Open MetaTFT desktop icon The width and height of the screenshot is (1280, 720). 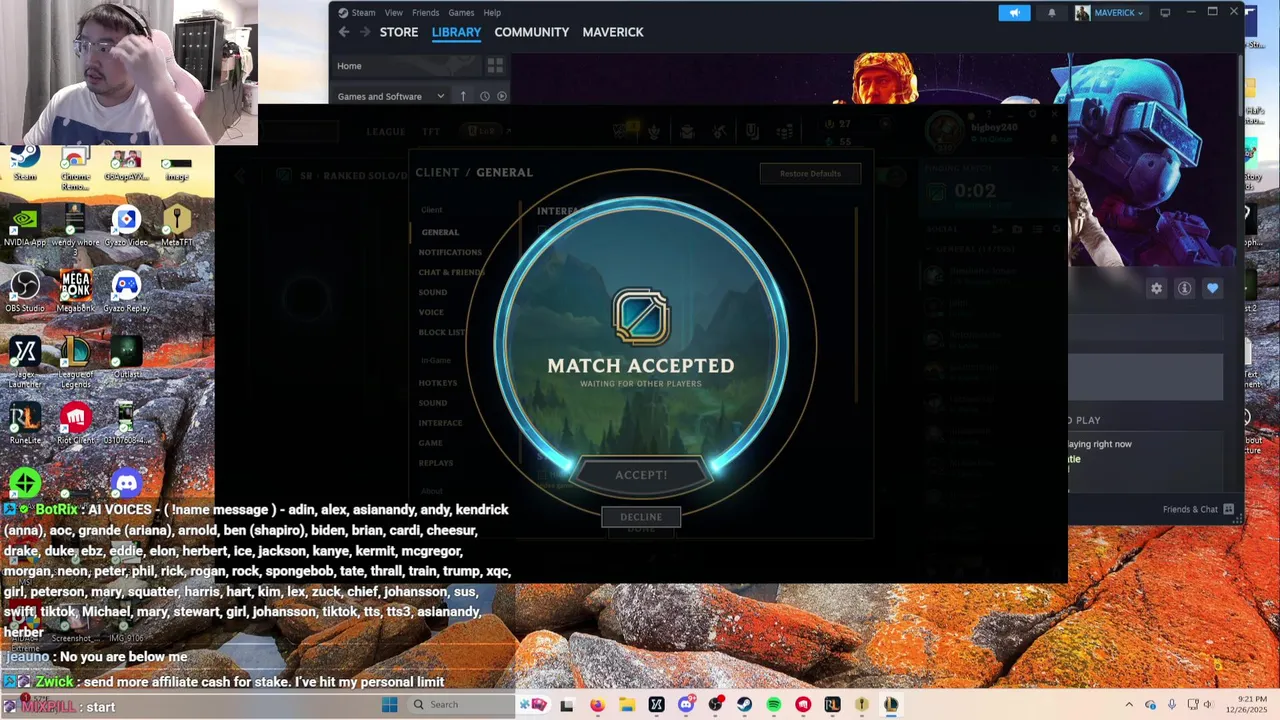click(x=177, y=225)
